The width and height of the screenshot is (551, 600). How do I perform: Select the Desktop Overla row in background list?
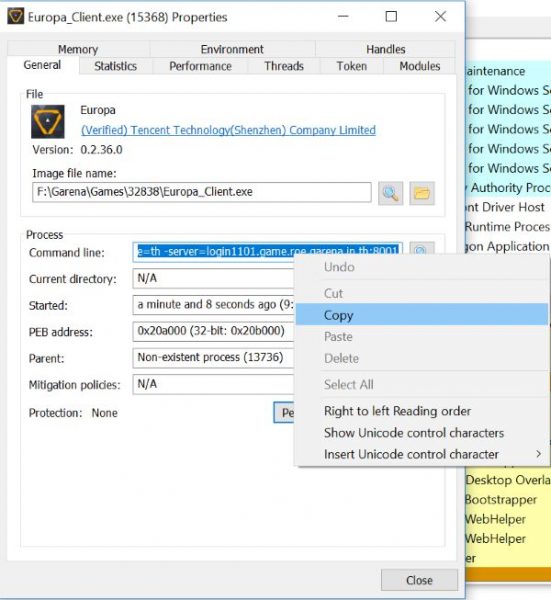click(x=508, y=480)
